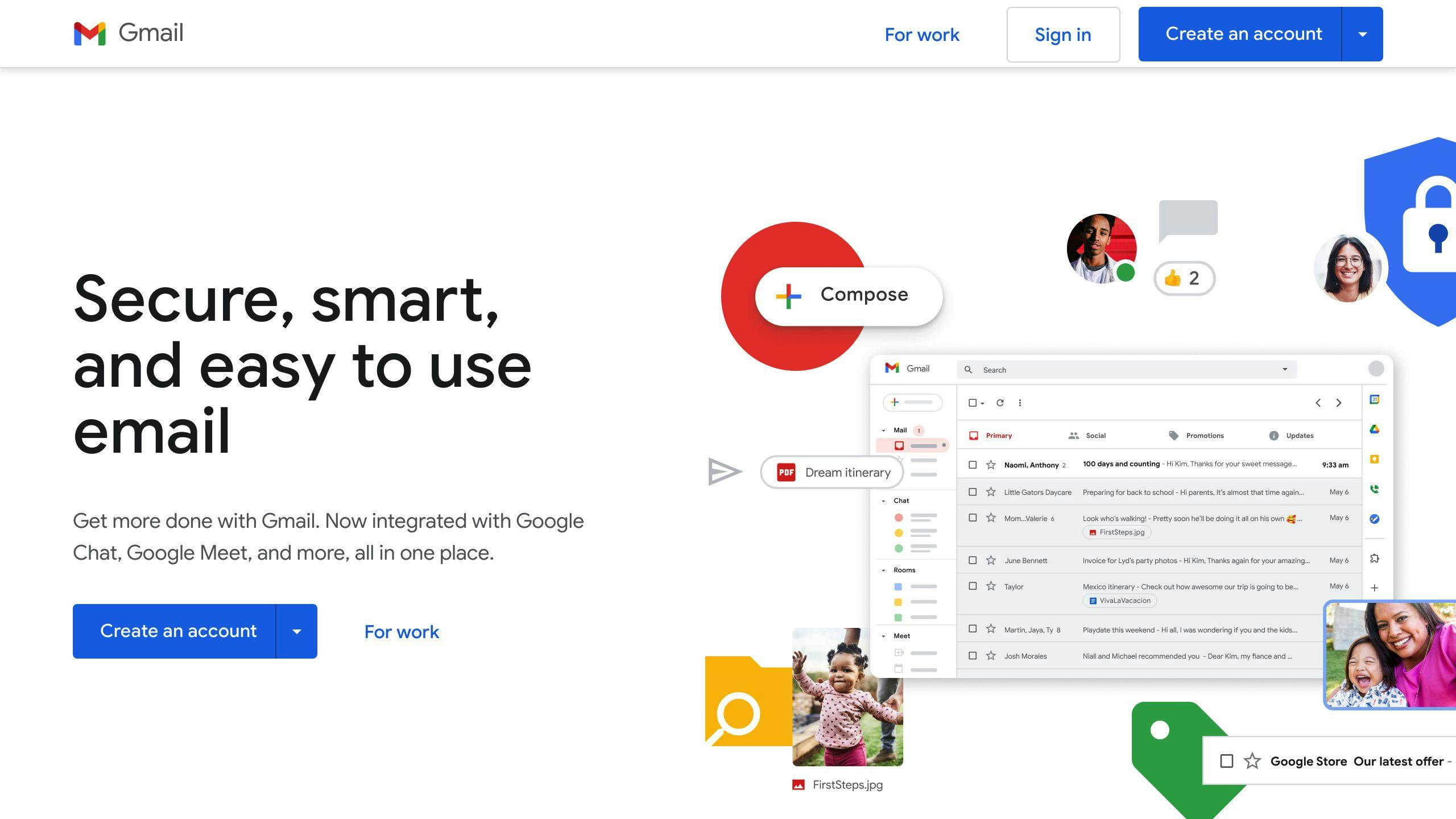Click the yellow folder search icon
This screenshot has height=819, width=1456.
pos(748,701)
